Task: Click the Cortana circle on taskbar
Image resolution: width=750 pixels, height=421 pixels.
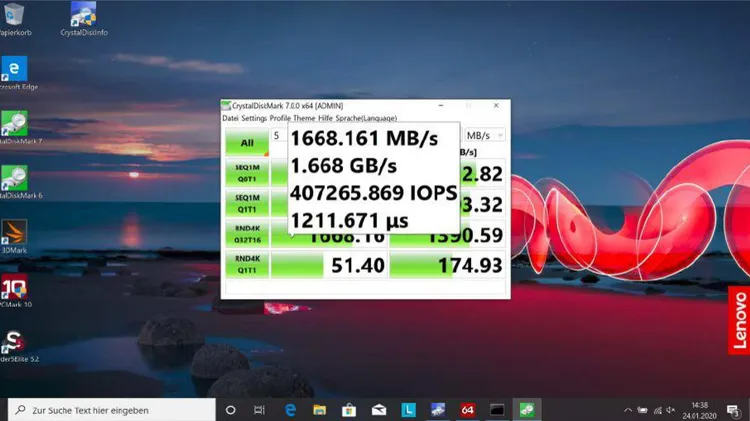Action: click(x=231, y=410)
